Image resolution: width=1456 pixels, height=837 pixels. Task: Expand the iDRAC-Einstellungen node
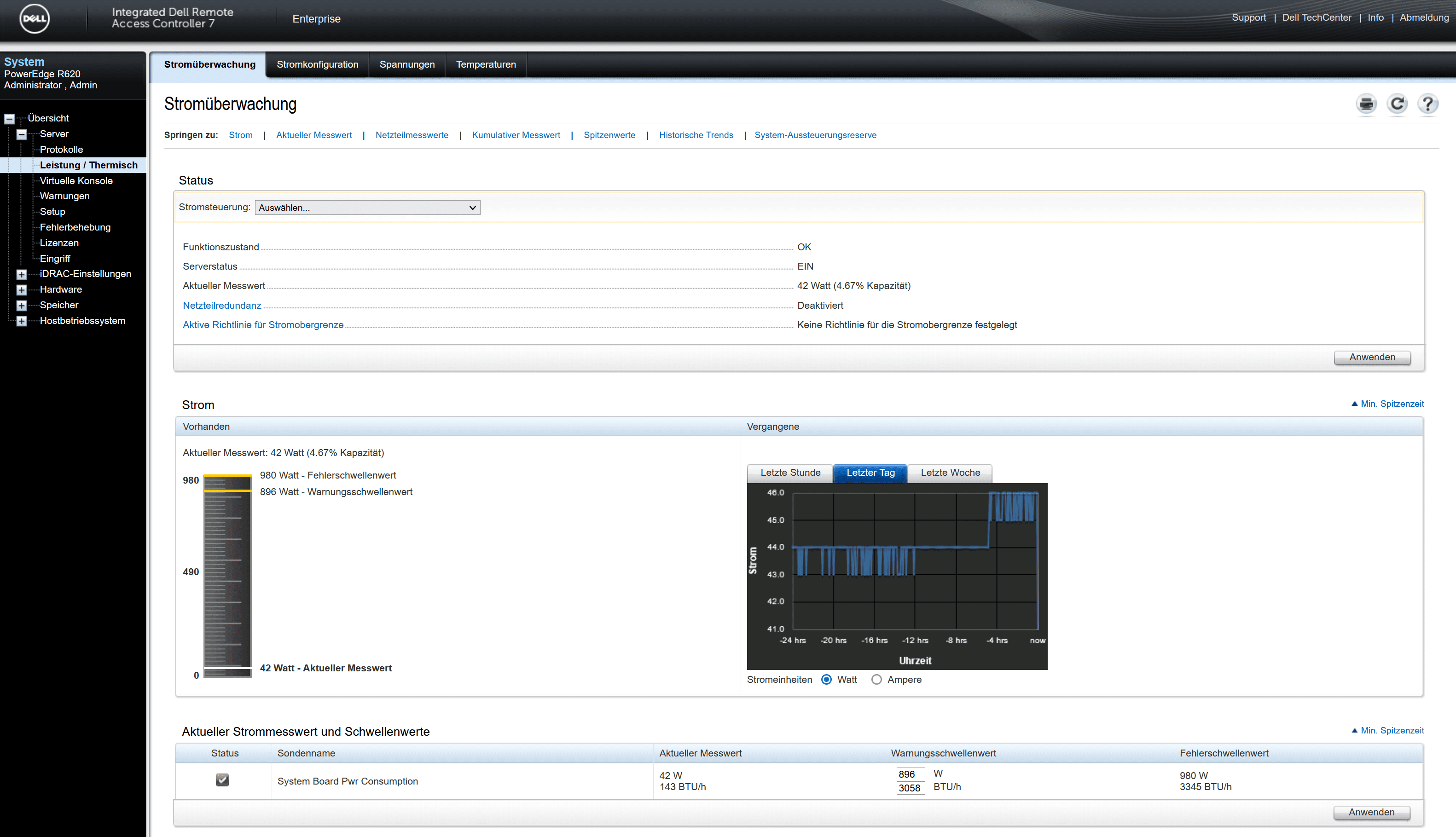21,275
